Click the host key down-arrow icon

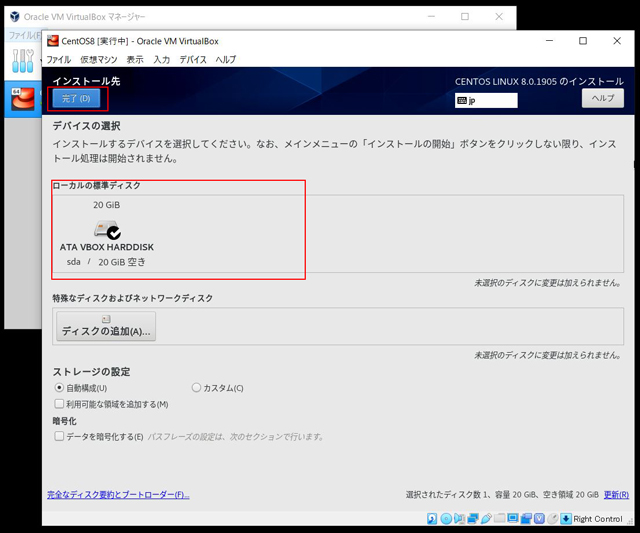(566, 519)
